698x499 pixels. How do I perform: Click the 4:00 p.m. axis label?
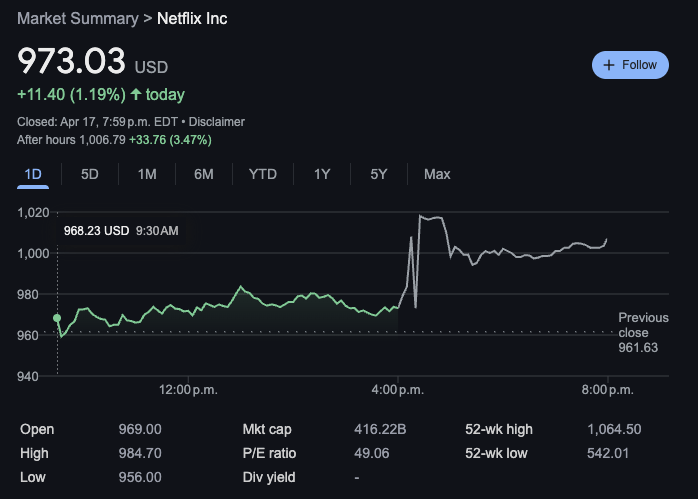(x=398, y=390)
